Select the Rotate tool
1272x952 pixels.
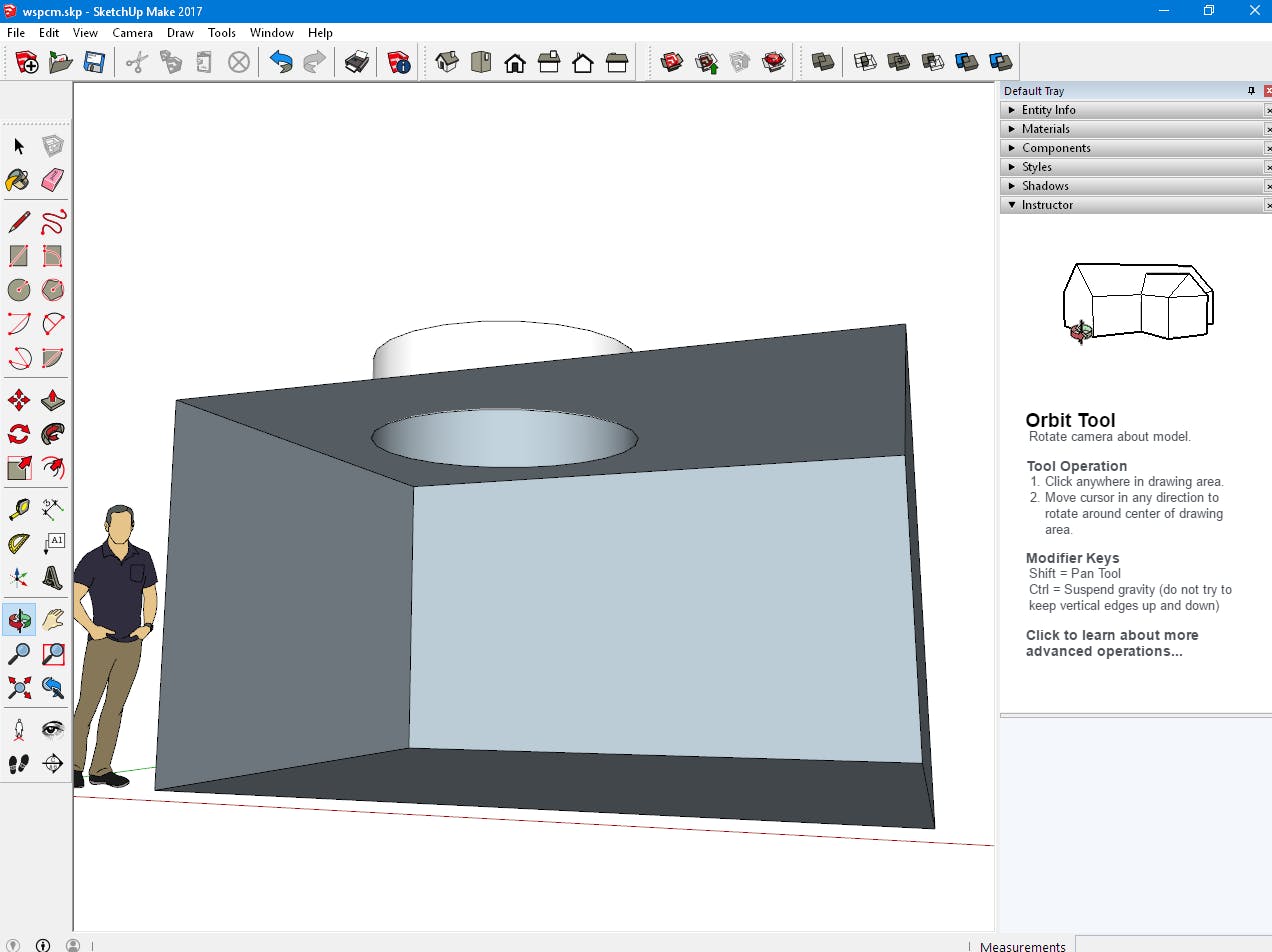pyautogui.click(x=18, y=435)
